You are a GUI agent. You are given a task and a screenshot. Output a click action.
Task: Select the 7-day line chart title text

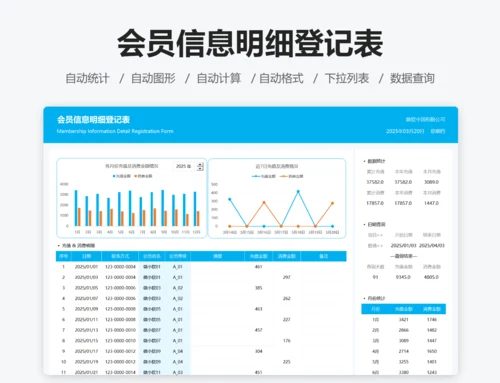[x=277, y=166]
